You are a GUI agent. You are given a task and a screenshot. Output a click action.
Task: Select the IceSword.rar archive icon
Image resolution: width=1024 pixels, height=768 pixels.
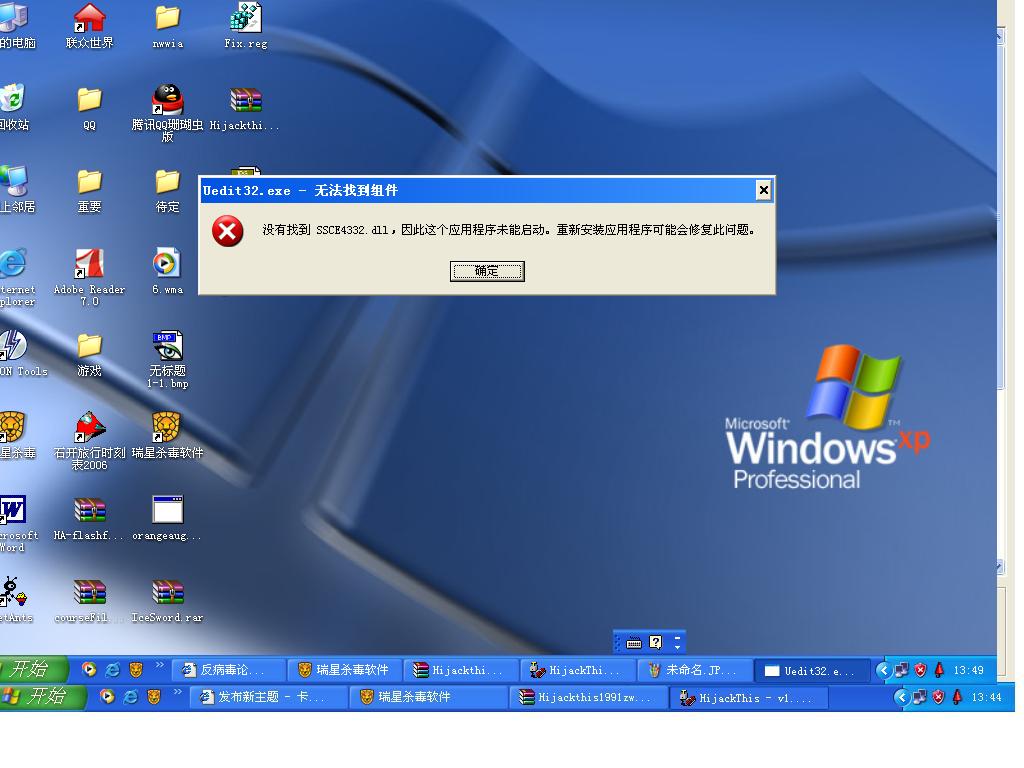click(x=168, y=601)
